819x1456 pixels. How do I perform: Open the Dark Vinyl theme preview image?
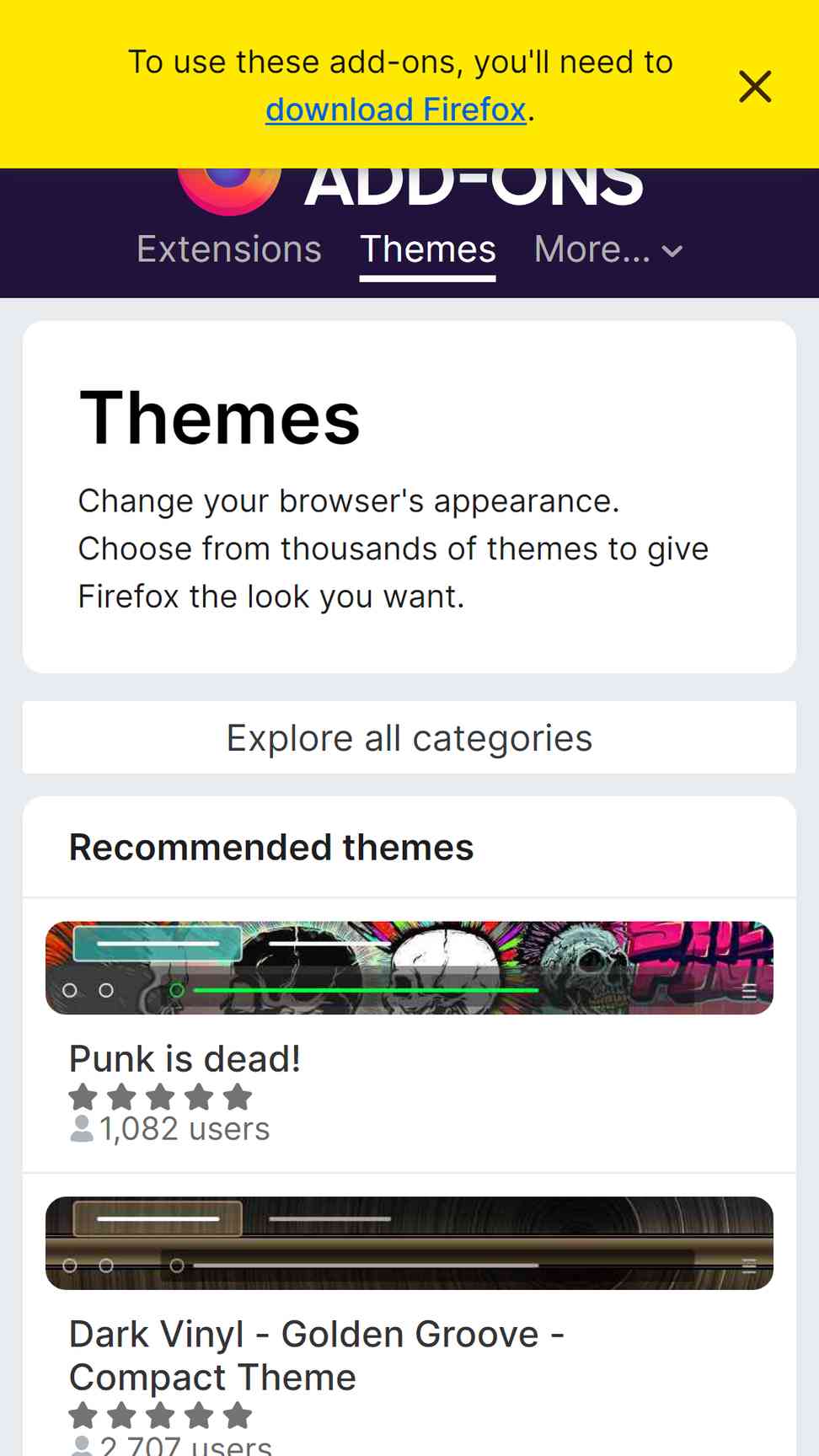point(409,1243)
